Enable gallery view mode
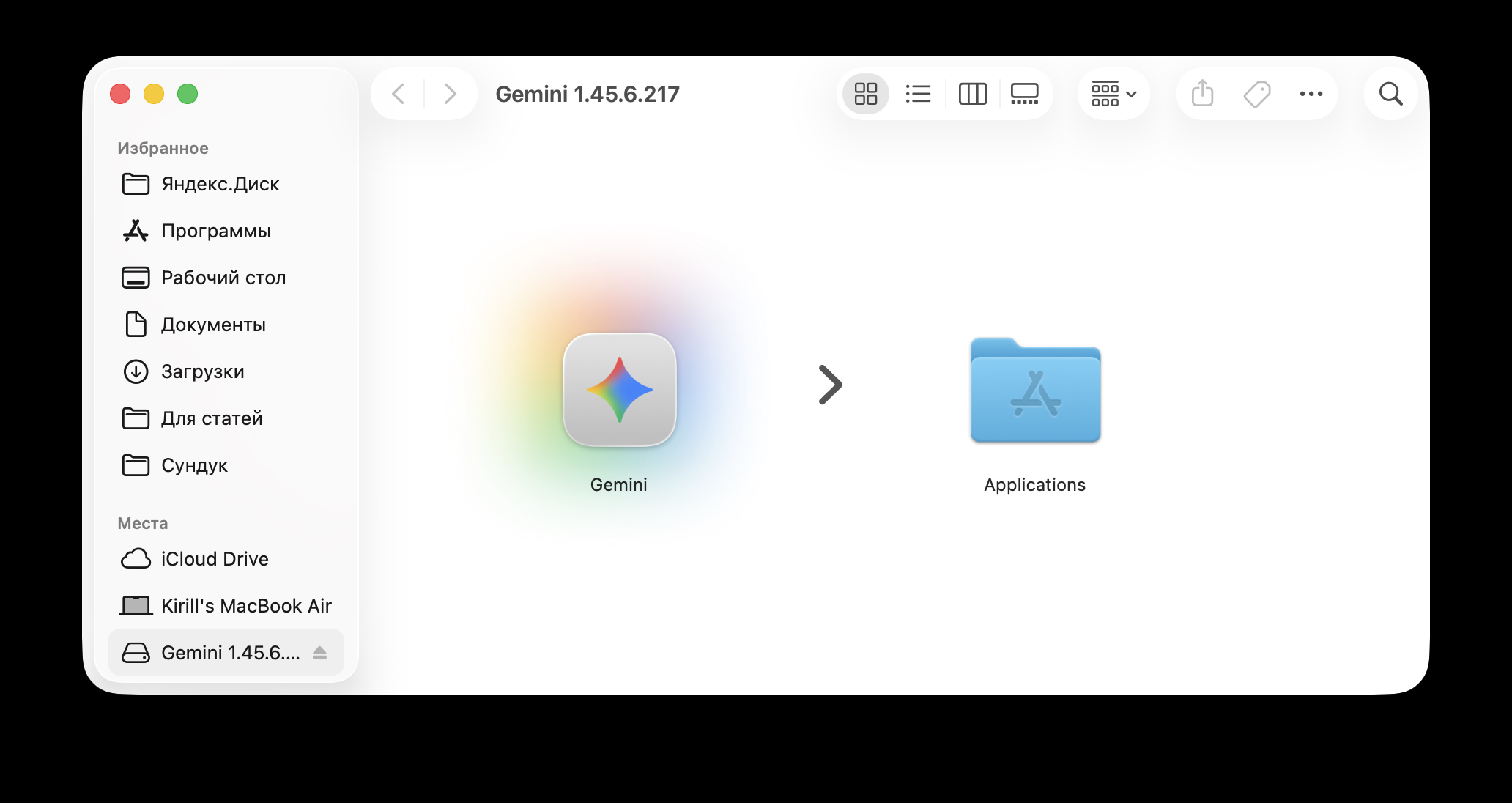1512x803 pixels. [1023, 94]
